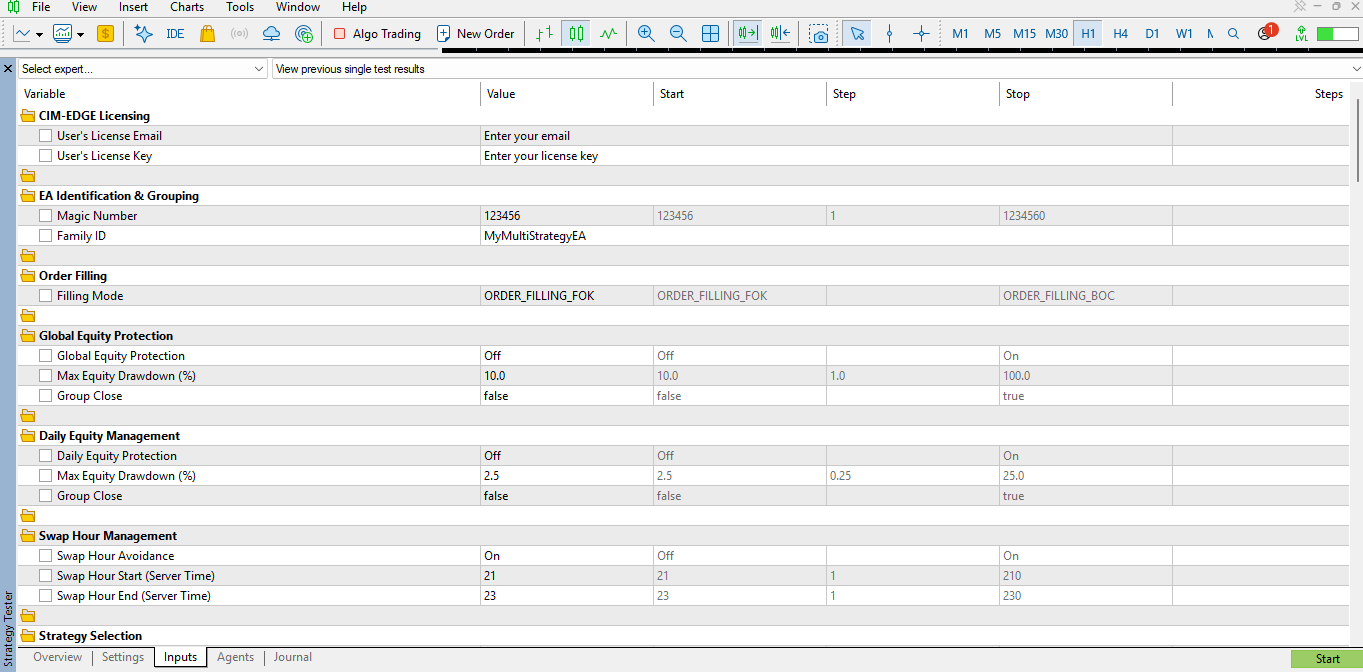
Task: Select the vertical line tool
Action: click(x=889, y=33)
